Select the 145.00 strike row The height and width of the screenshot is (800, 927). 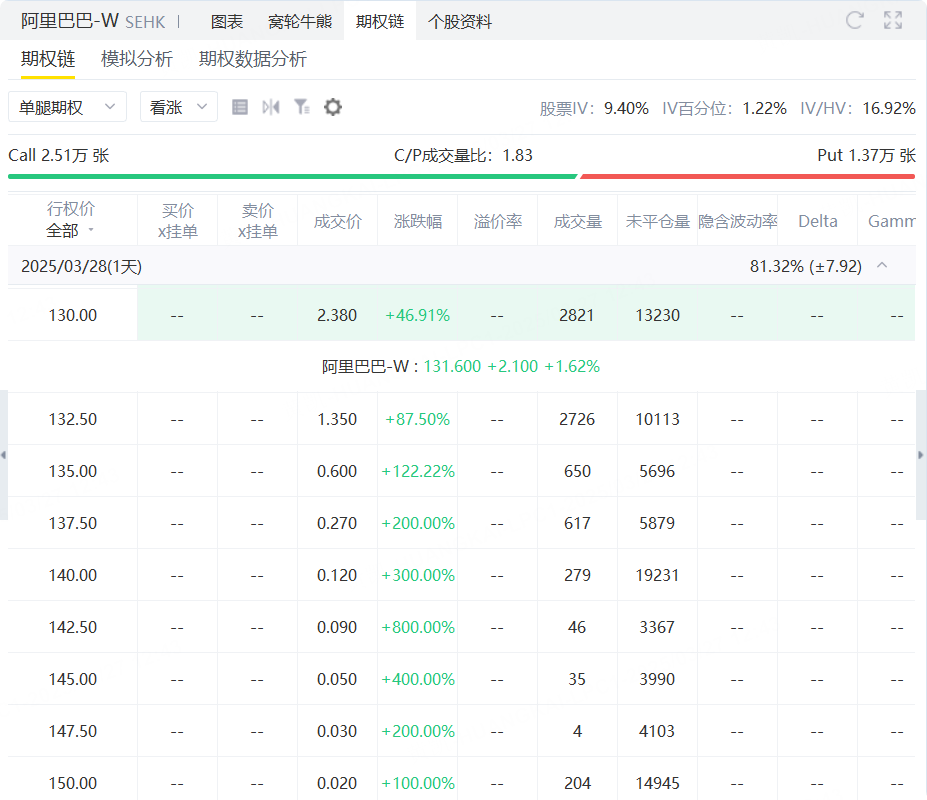click(x=461, y=679)
